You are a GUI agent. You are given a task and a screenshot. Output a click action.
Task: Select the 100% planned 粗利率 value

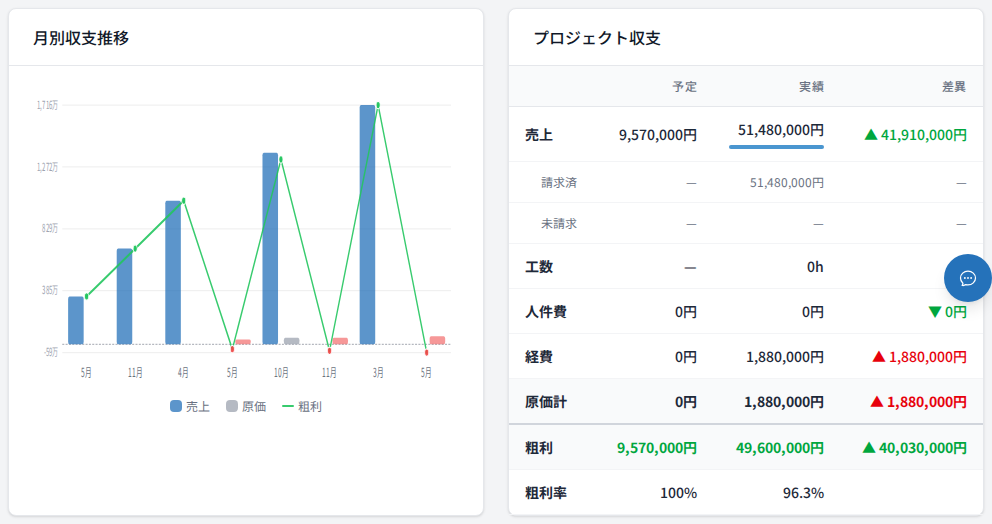(679, 493)
